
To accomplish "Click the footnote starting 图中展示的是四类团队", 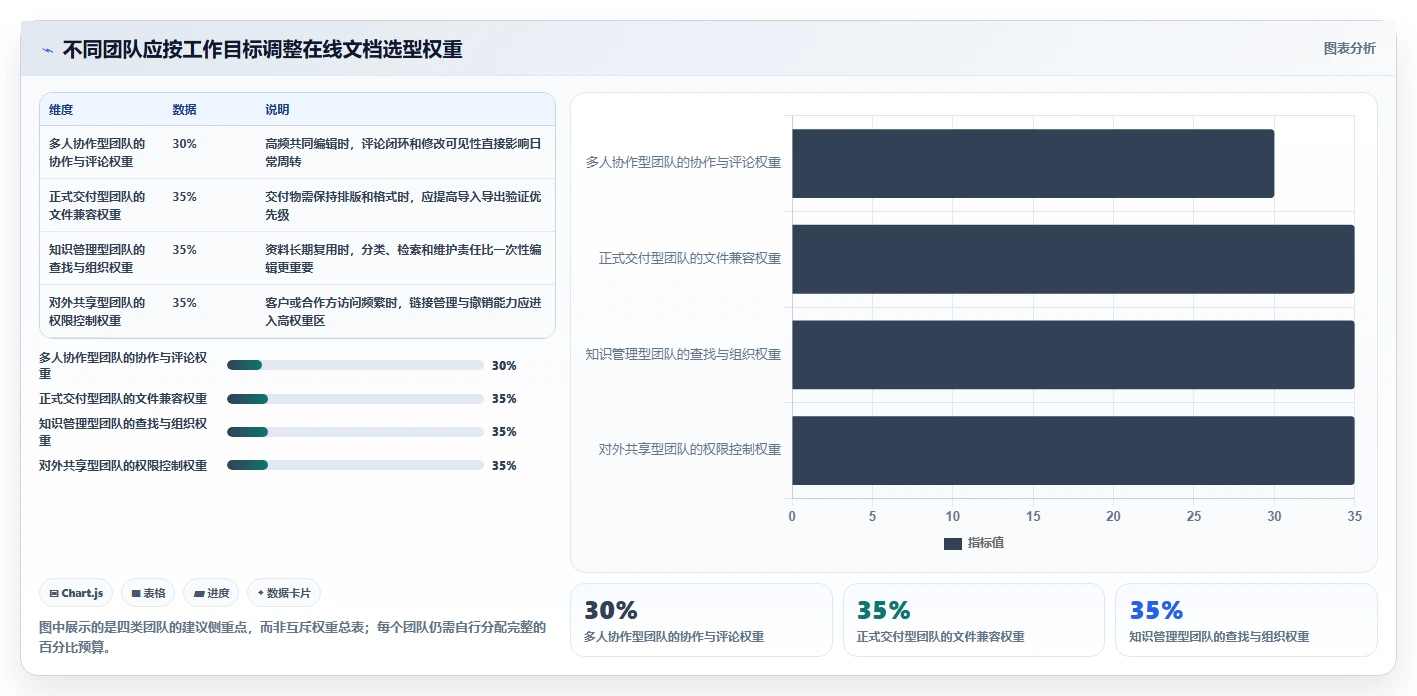I will [x=293, y=637].
